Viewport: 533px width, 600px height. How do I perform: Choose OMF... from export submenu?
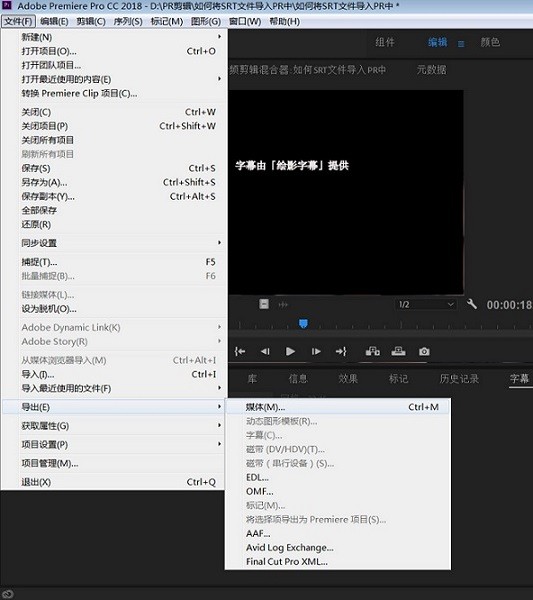point(338,491)
